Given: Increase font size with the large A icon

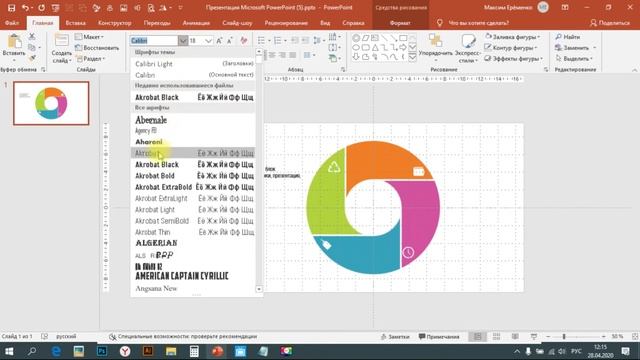Looking at the screenshot, I should tap(219, 40).
